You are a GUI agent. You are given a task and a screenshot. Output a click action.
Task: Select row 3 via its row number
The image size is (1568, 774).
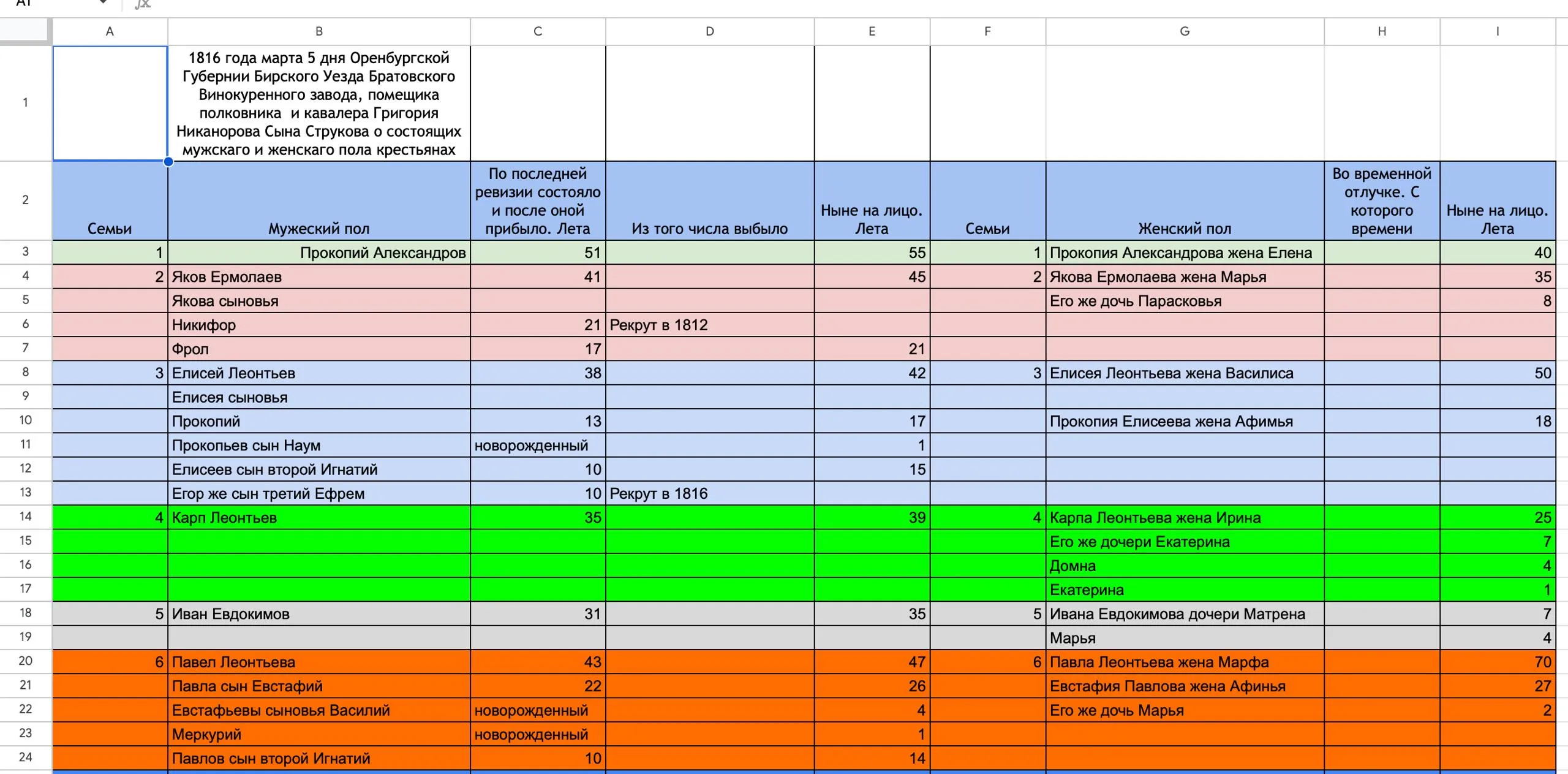pos(26,252)
